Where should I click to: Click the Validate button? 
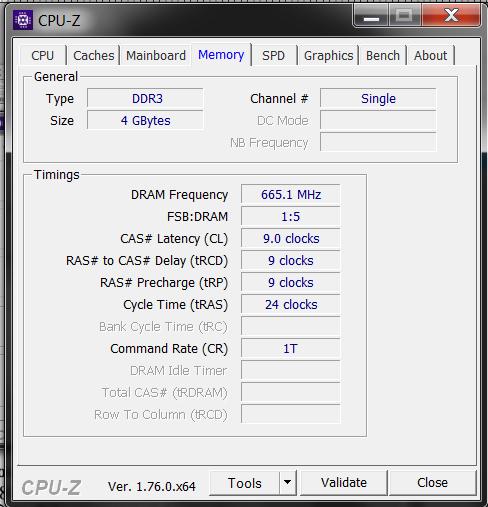pyautogui.click(x=344, y=483)
